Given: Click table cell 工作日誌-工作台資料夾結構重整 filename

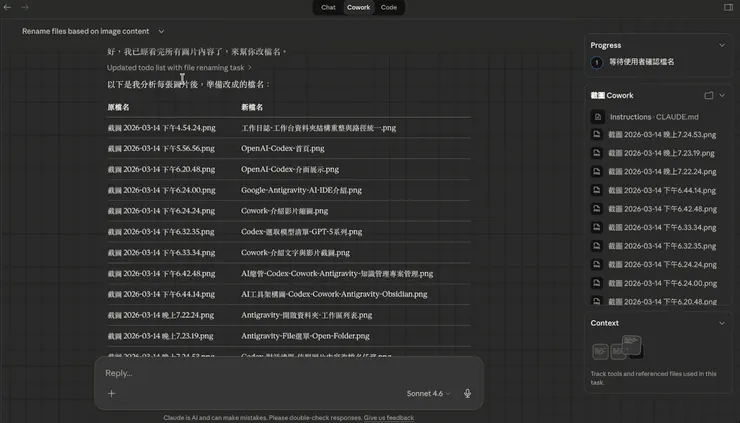Looking at the screenshot, I should [x=319, y=128].
